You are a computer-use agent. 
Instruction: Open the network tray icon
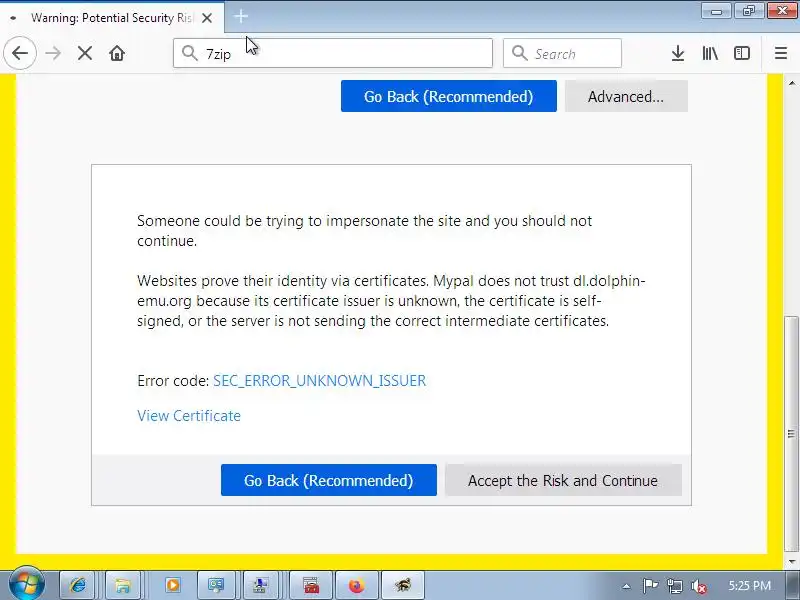674,586
